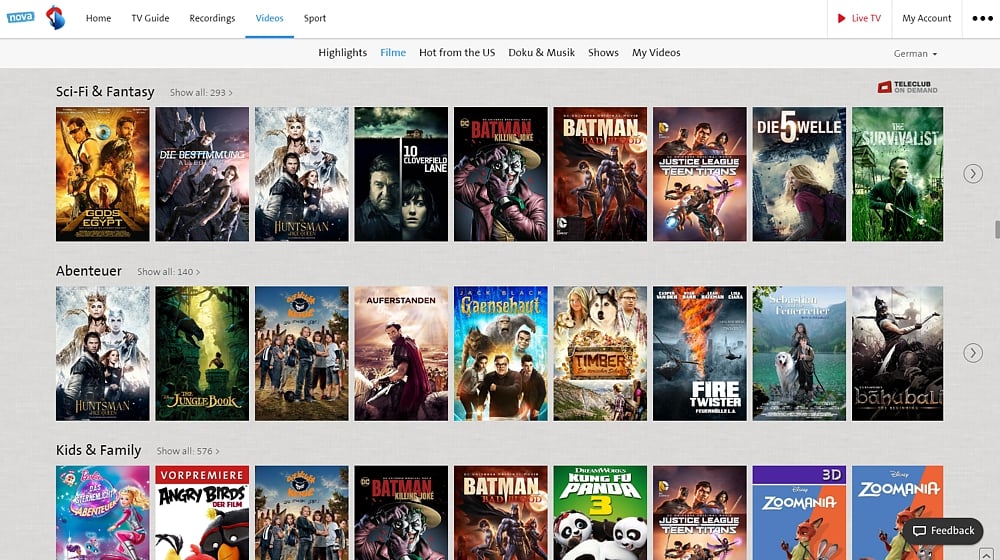
Task: Switch to the Shows tab
Action: (603, 53)
